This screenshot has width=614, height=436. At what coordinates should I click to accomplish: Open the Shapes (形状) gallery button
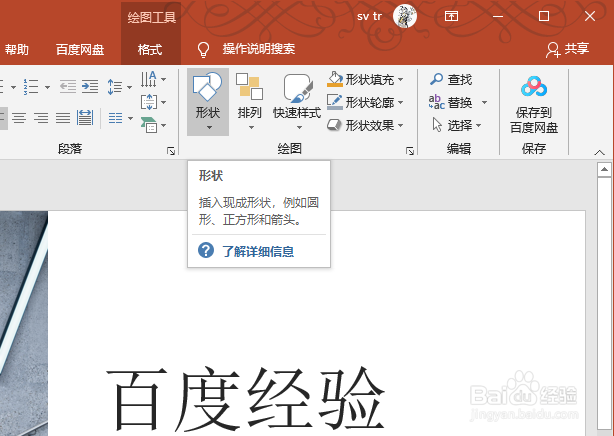click(x=208, y=101)
